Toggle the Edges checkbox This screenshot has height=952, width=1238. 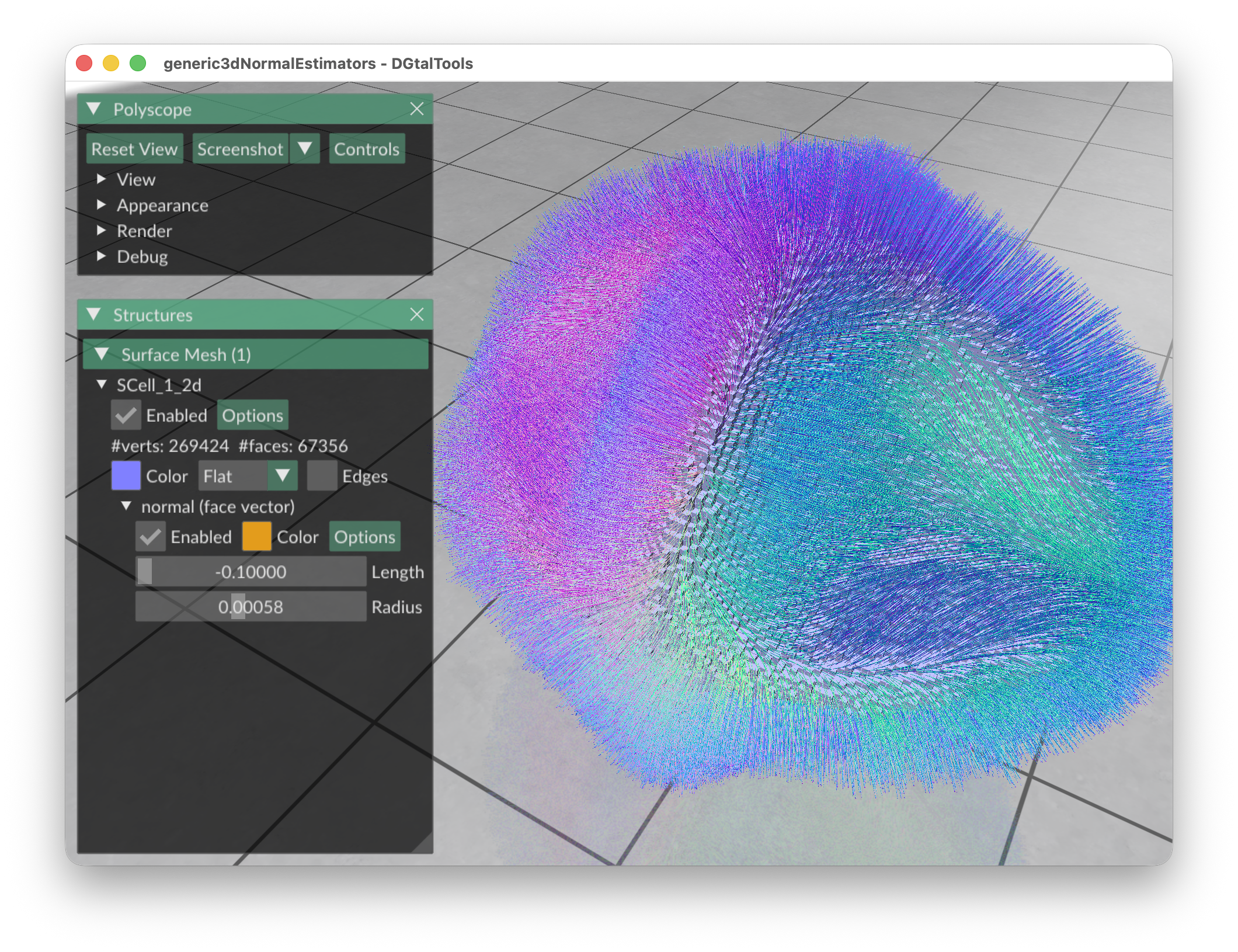click(322, 476)
